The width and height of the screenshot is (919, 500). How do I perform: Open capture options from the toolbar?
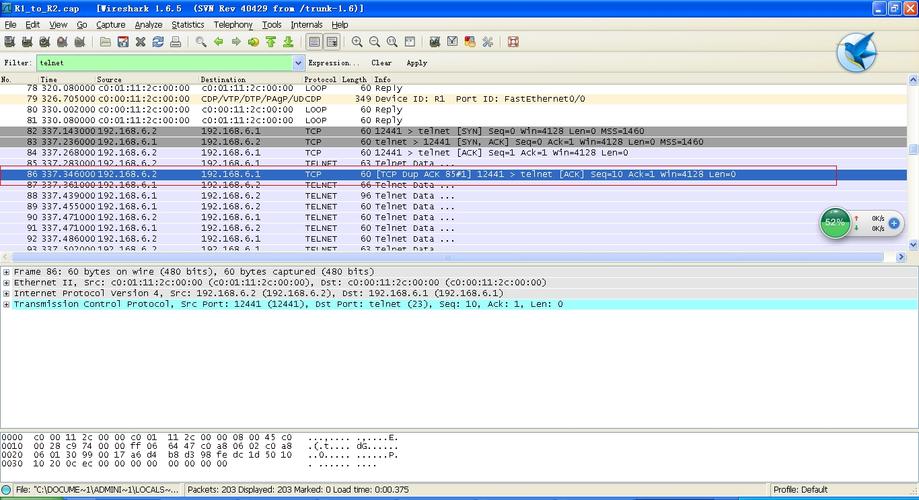click(27, 42)
